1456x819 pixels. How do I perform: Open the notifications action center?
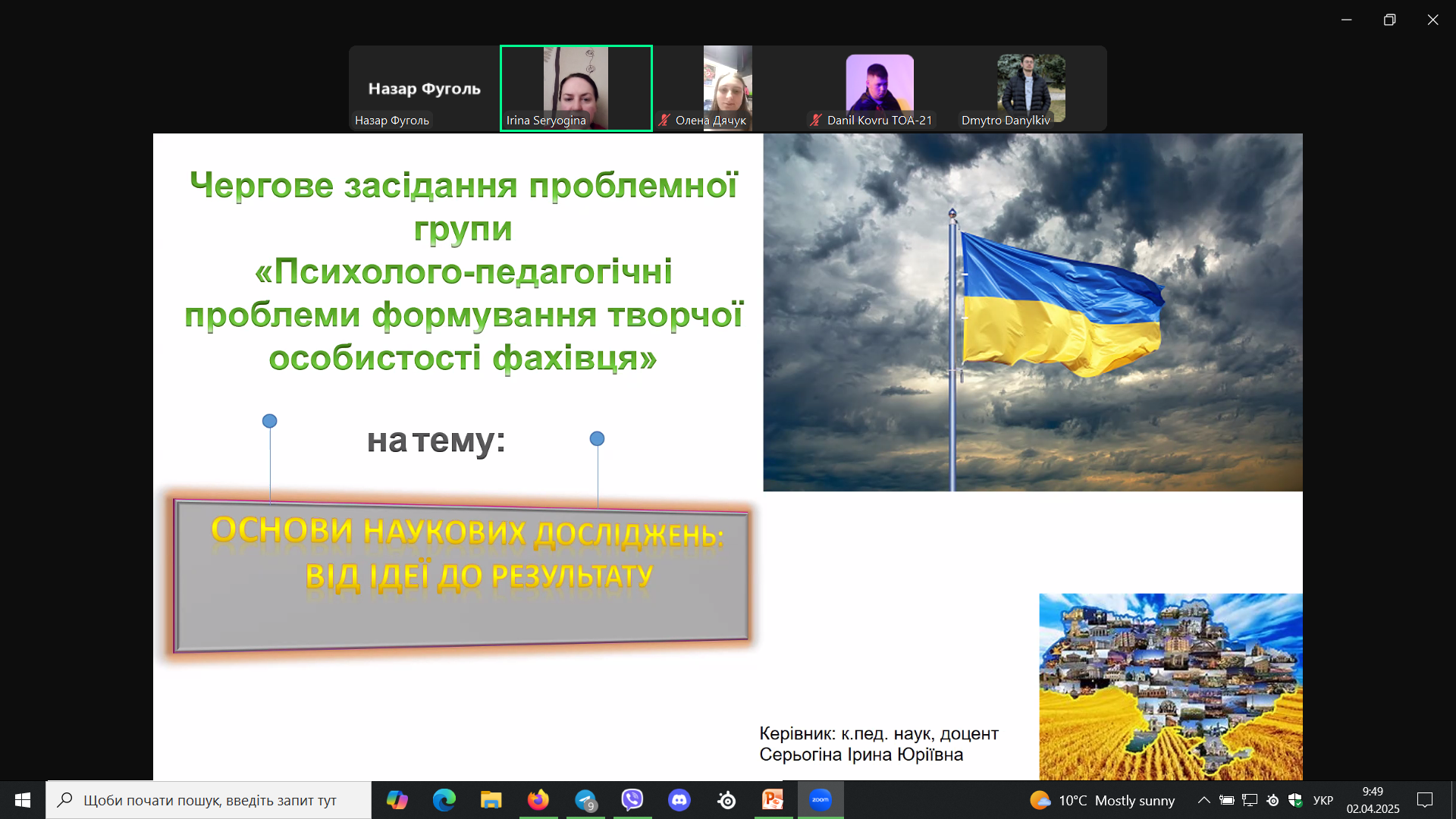point(1425,800)
